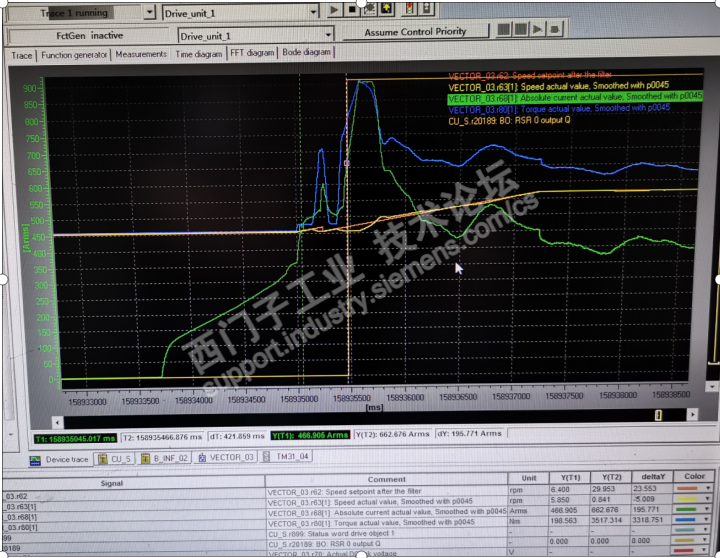Open the Trace 1 running selector dropdown
Viewport: 720px width, 558px height.
coord(149,12)
